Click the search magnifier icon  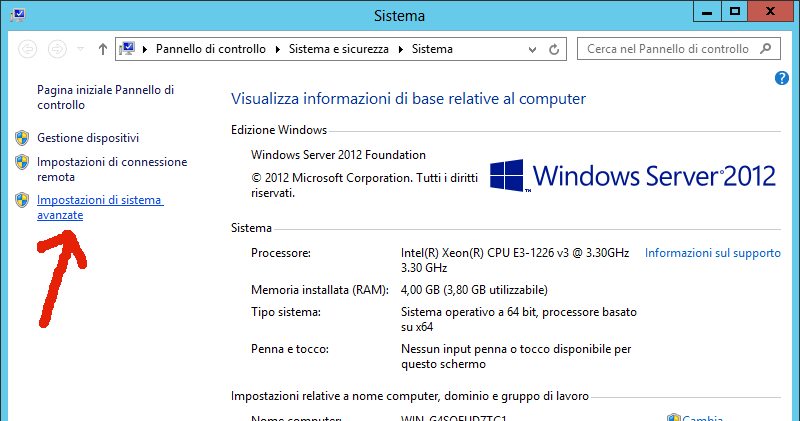(x=765, y=49)
